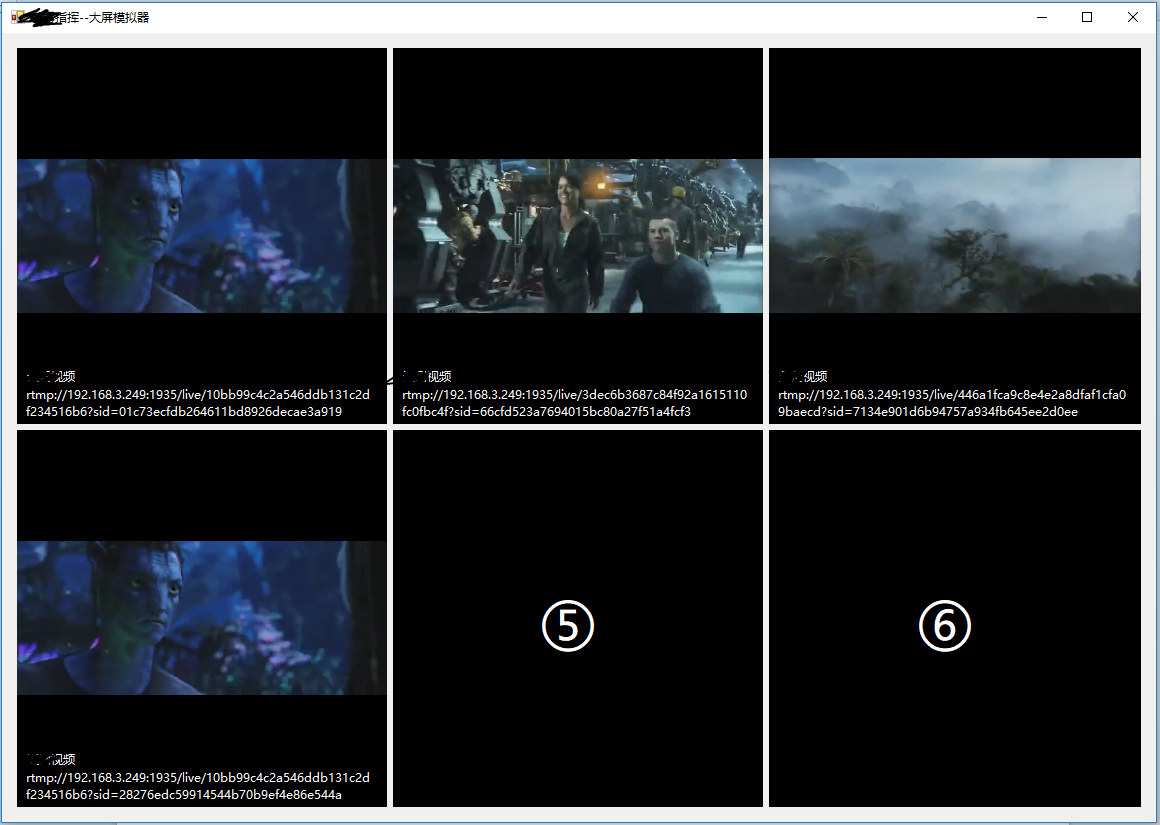Click the application icon in the title bar
This screenshot has height=825, width=1160.
click(x=18, y=17)
